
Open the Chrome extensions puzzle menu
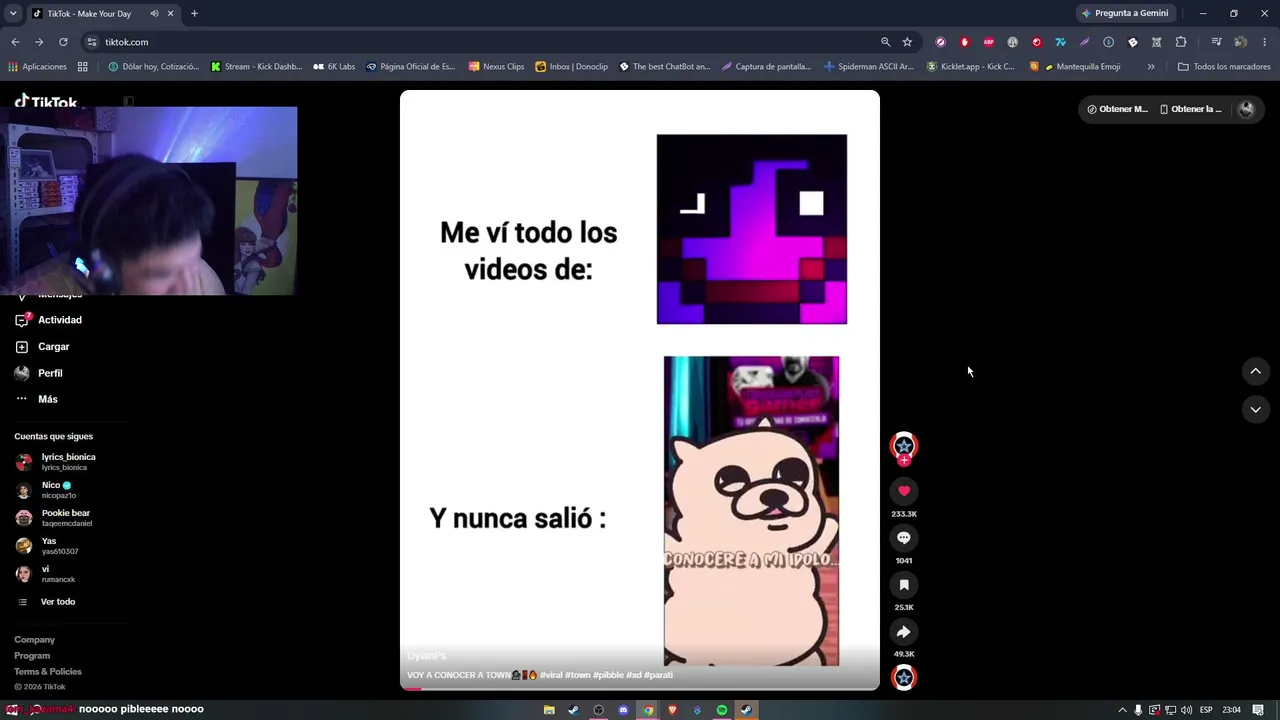(1181, 42)
